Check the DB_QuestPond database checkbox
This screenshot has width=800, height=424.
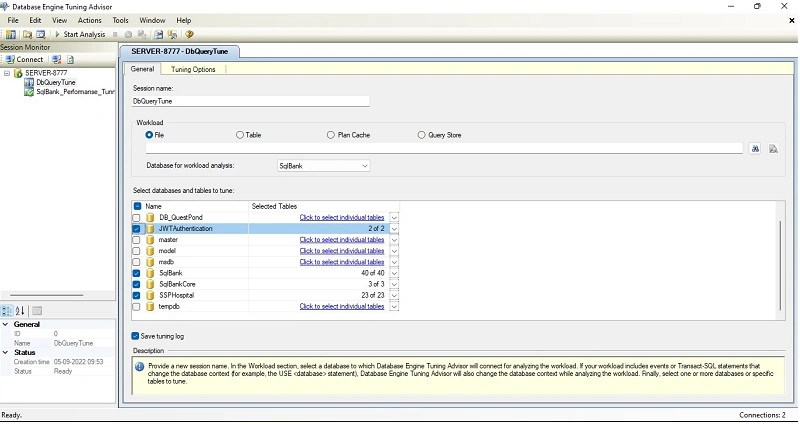pyautogui.click(x=136, y=217)
